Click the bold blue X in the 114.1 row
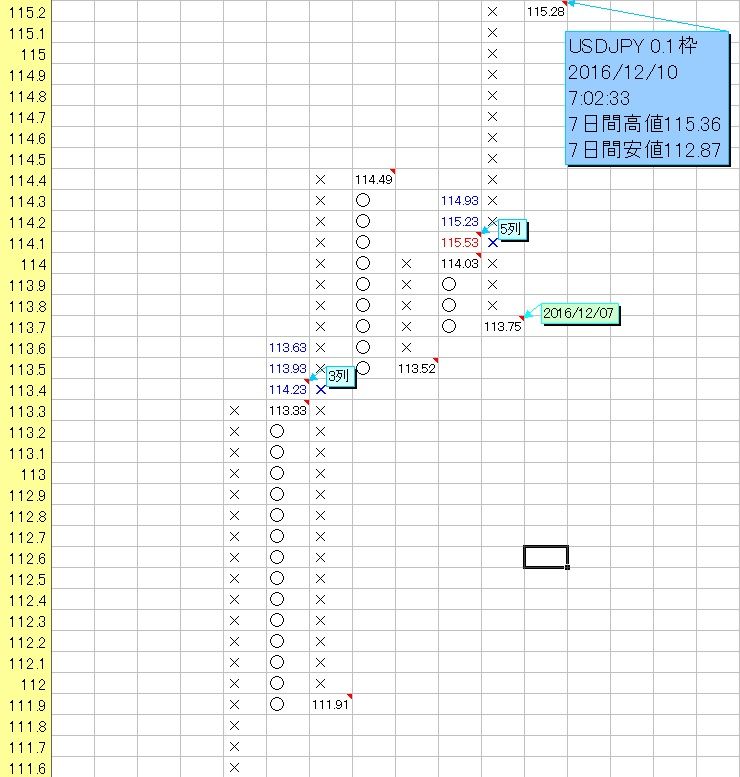This screenshot has height=777, width=740. (x=493, y=243)
